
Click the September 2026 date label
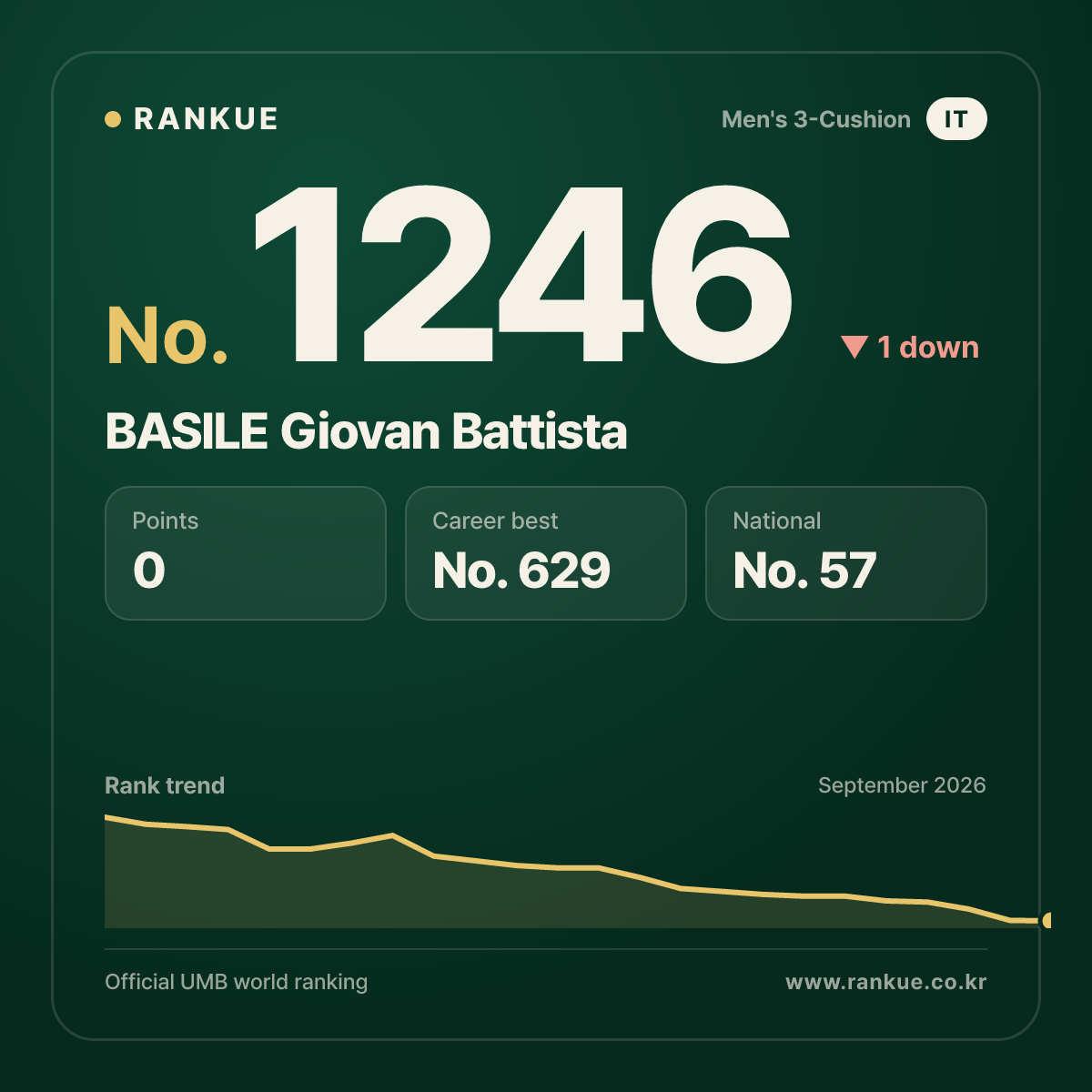coord(902,785)
